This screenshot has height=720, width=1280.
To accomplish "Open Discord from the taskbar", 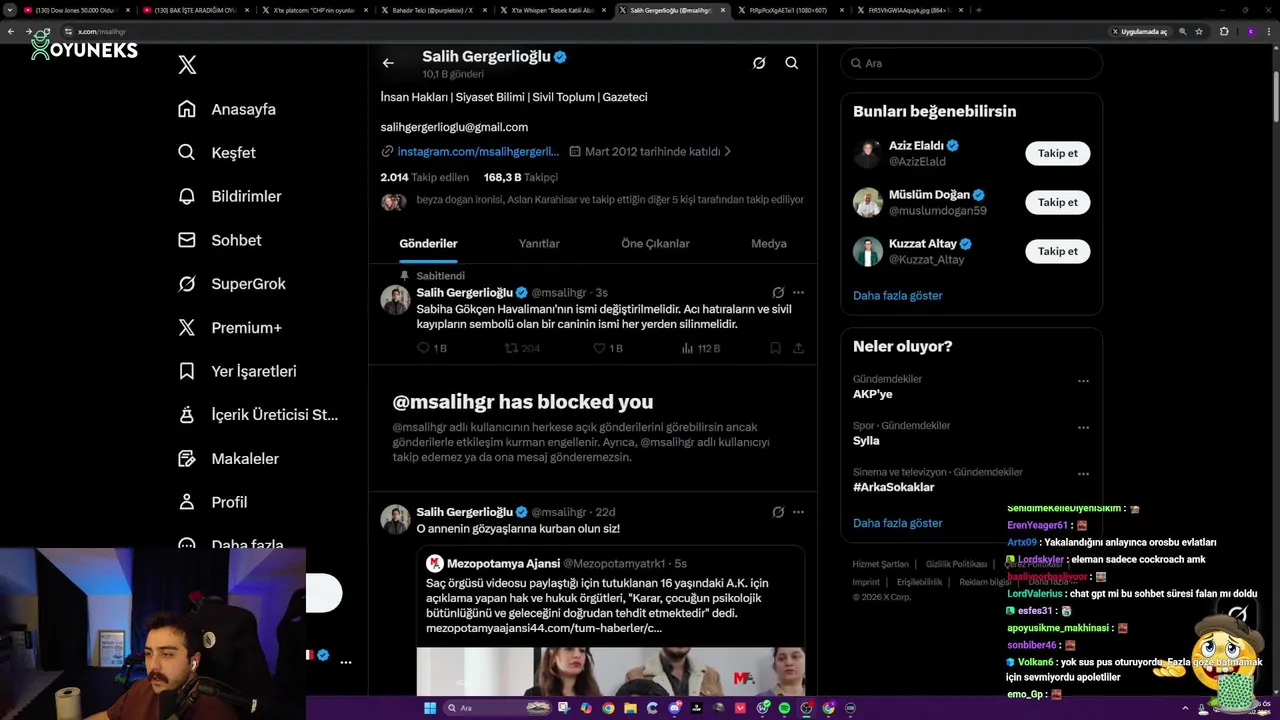I will 675,708.
